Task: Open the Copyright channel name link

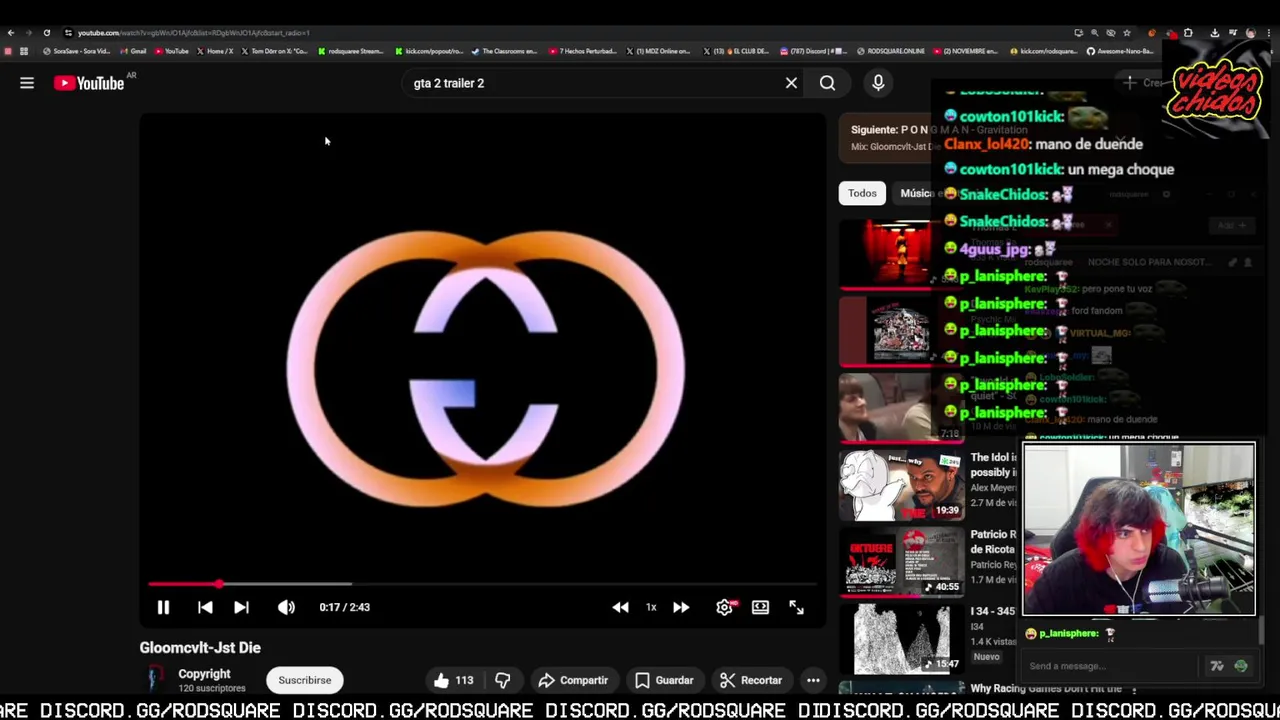Action: pos(204,674)
